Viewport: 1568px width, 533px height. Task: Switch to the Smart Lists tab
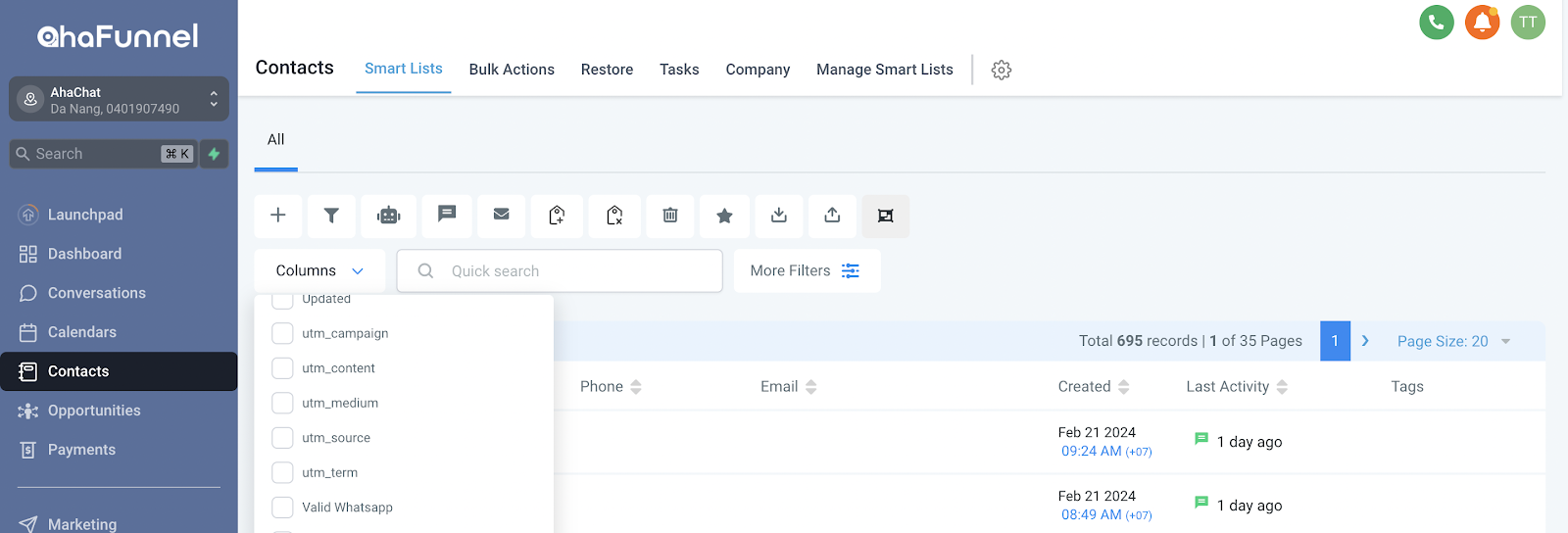(404, 69)
